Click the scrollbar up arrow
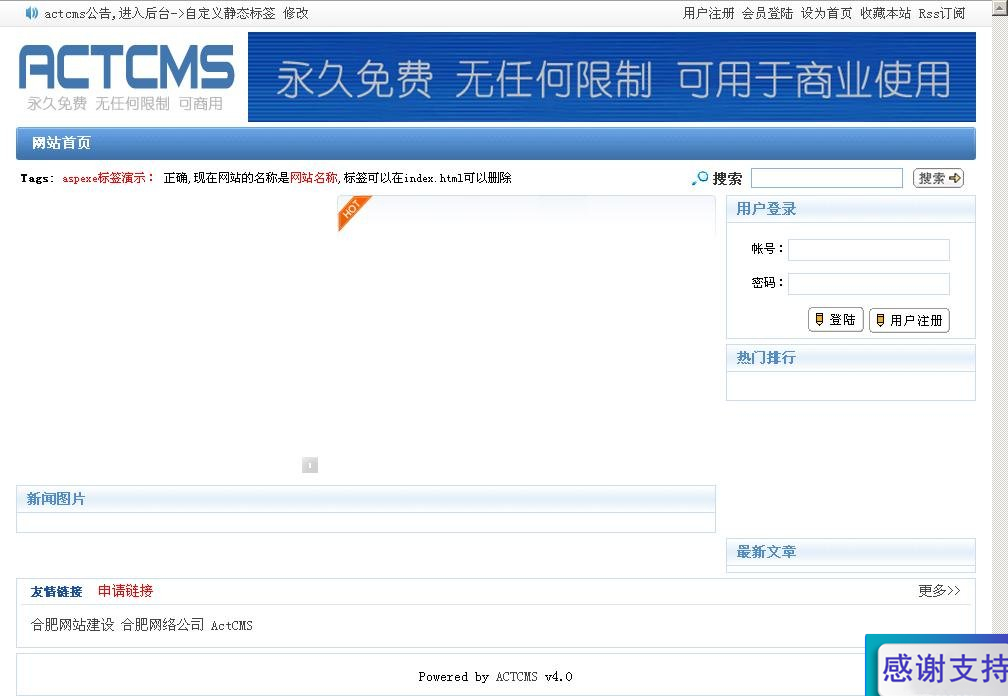The width and height of the screenshot is (1008, 696). click(x=1000, y=8)
